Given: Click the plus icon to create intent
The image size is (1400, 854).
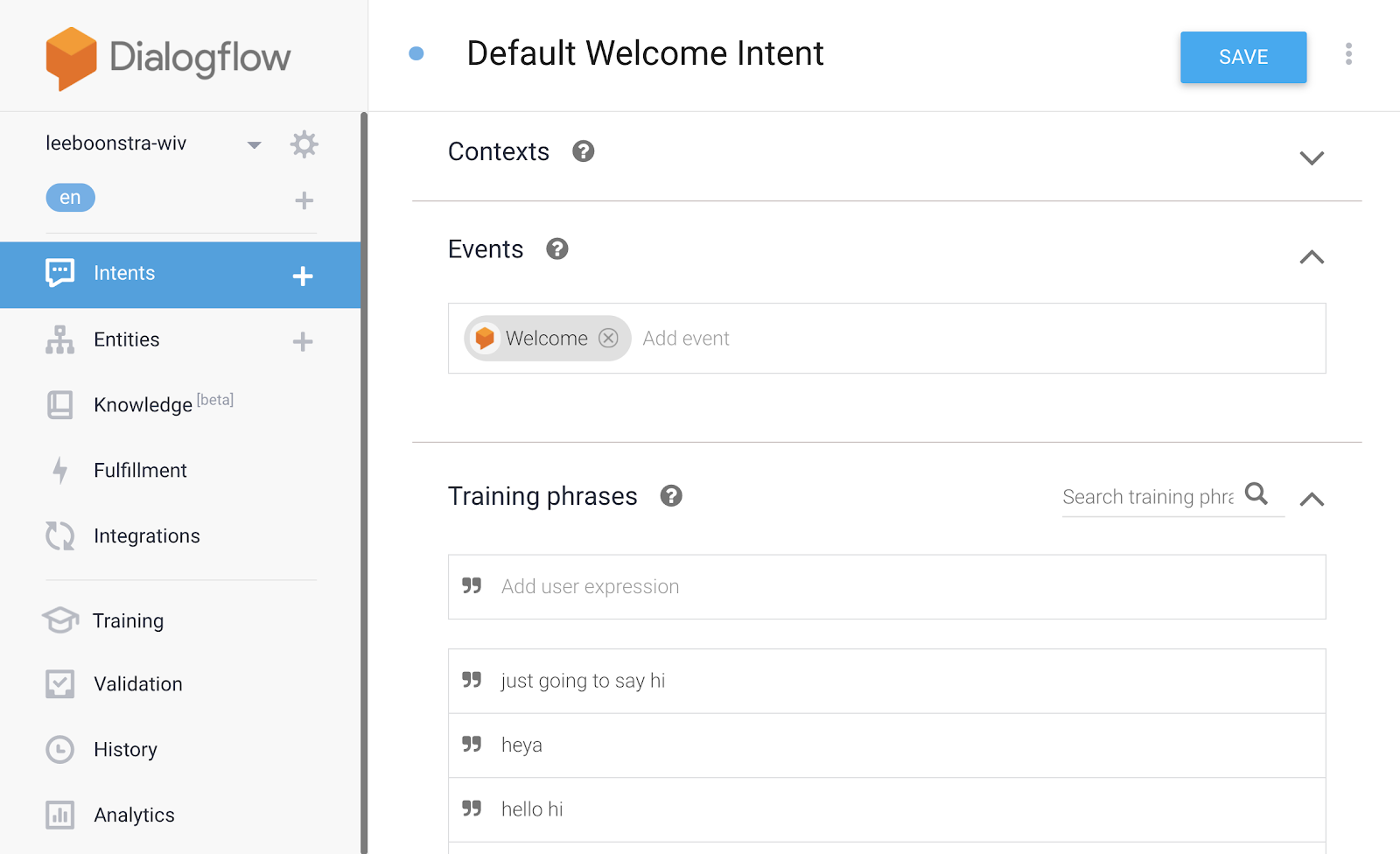Looking at the screenshot, I should point(303,276).
